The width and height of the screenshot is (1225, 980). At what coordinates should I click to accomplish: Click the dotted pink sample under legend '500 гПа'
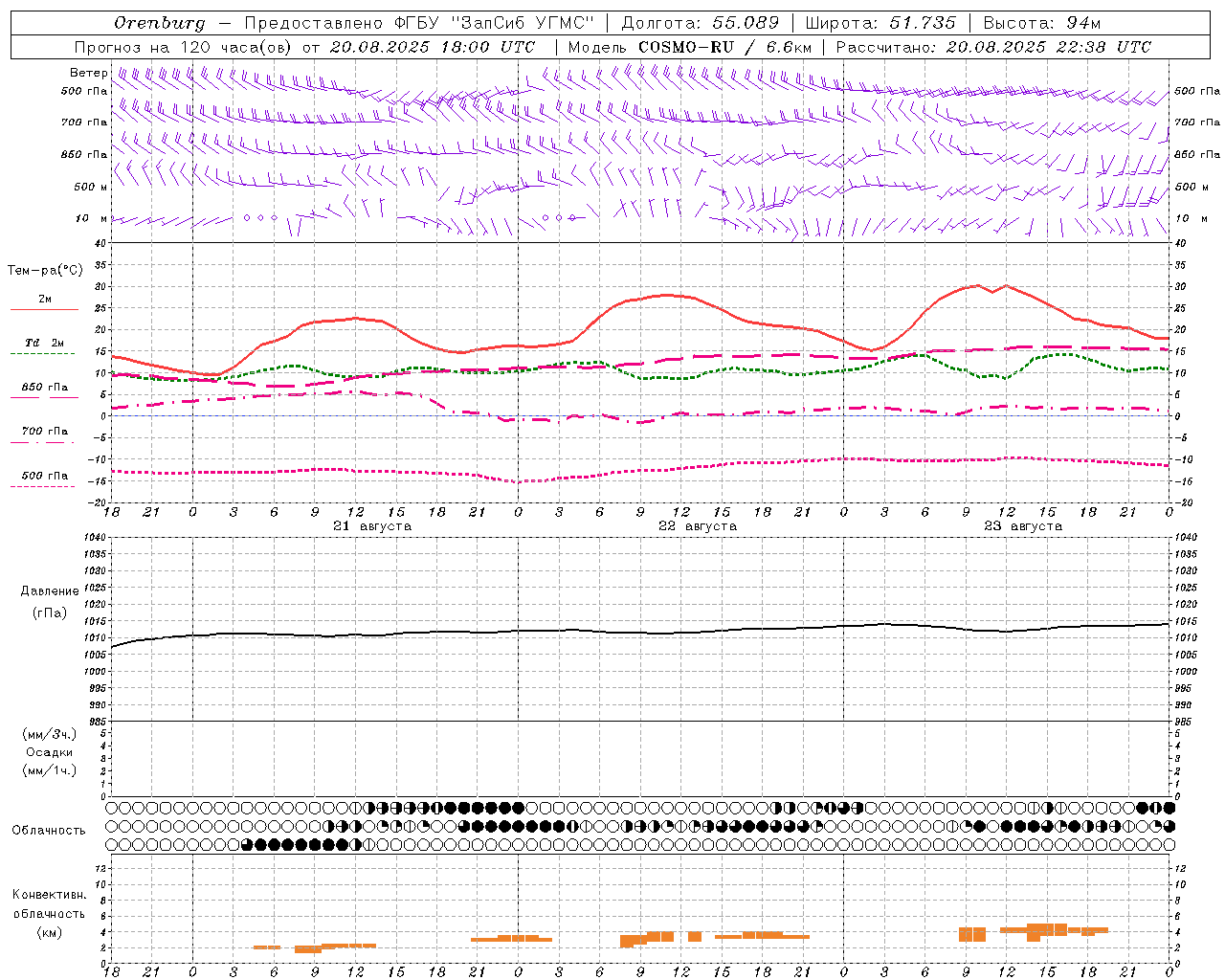[x=42, y=487]
